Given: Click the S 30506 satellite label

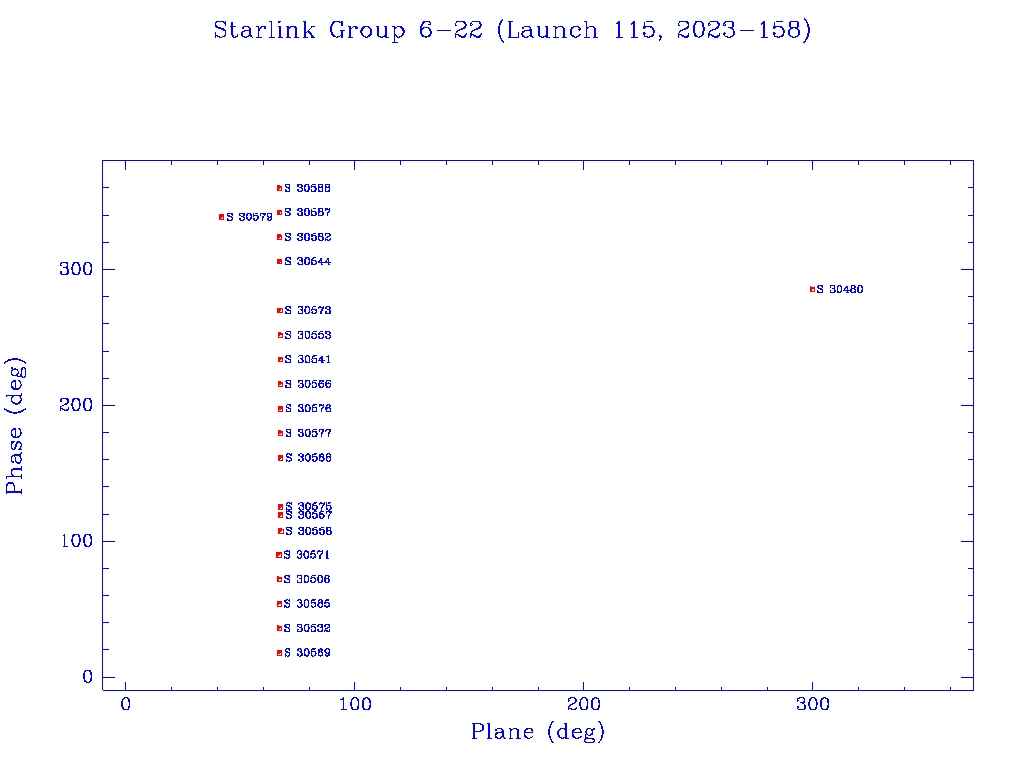Looking at the screenshot, I should 307,580.
